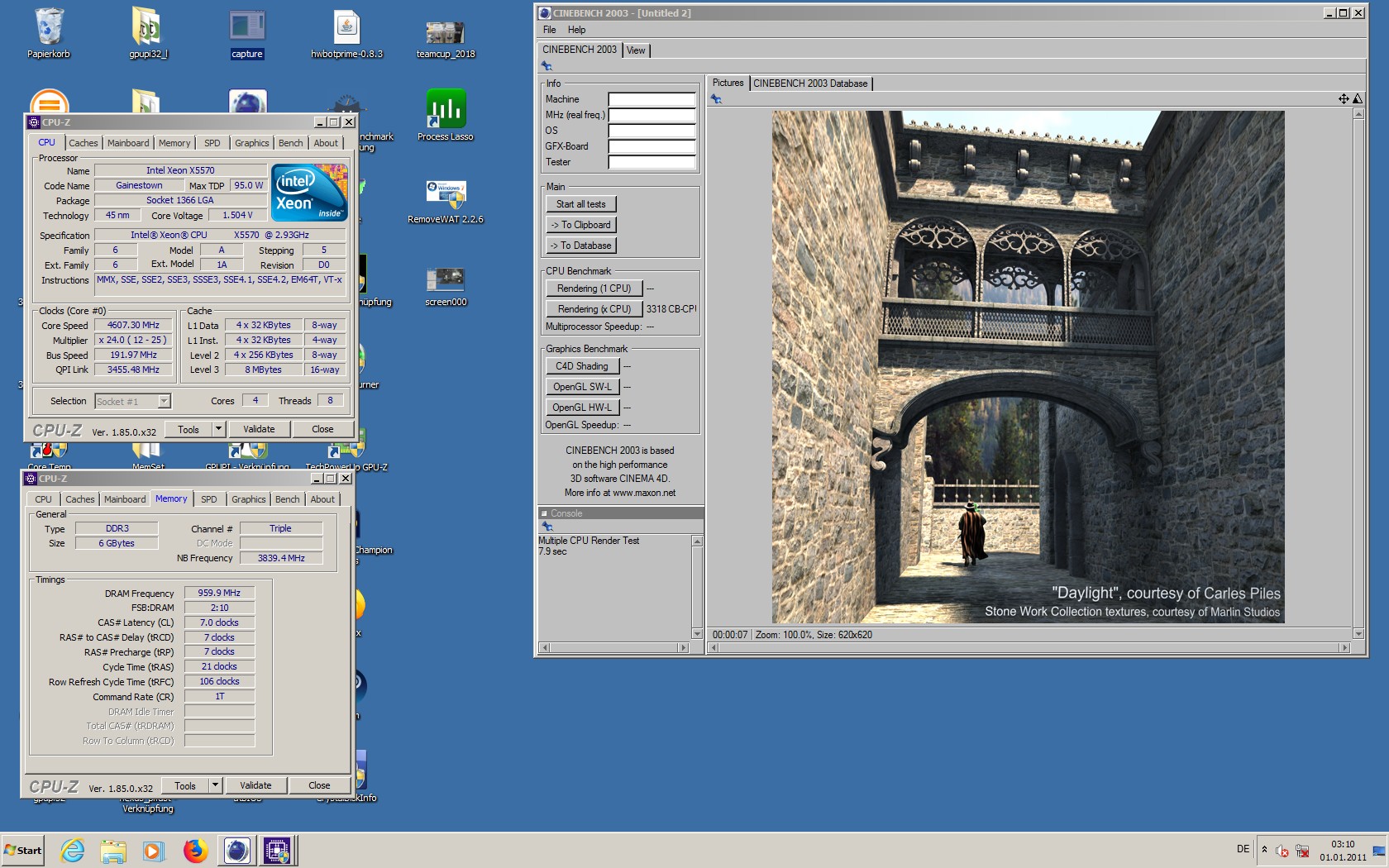Click the zoom triangle icon in the Pictures panel
The height and width of the screenshot is (868, 1389).
point(1357,99)
